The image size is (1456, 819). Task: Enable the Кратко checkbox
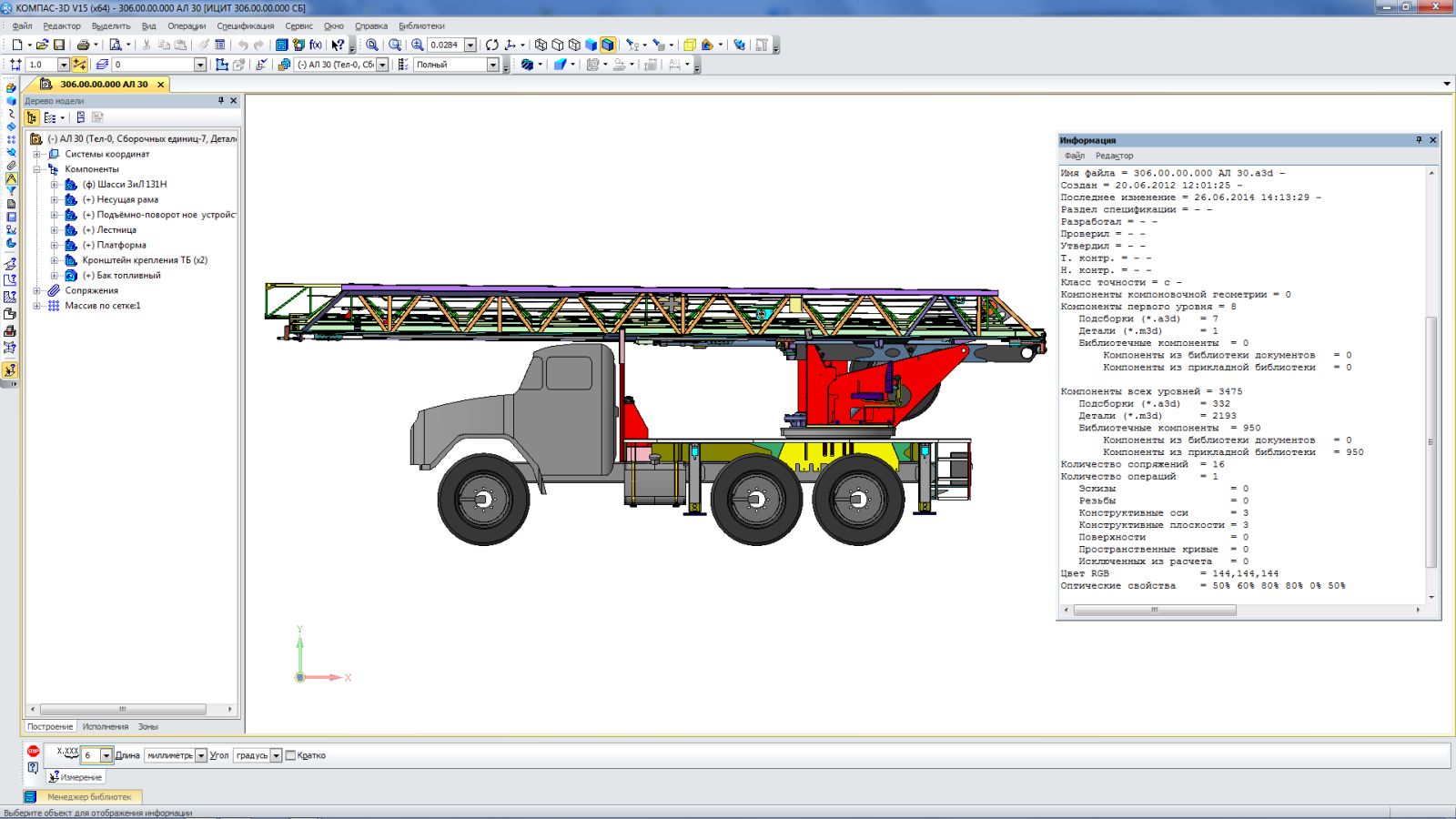click(x=291, y=755)
